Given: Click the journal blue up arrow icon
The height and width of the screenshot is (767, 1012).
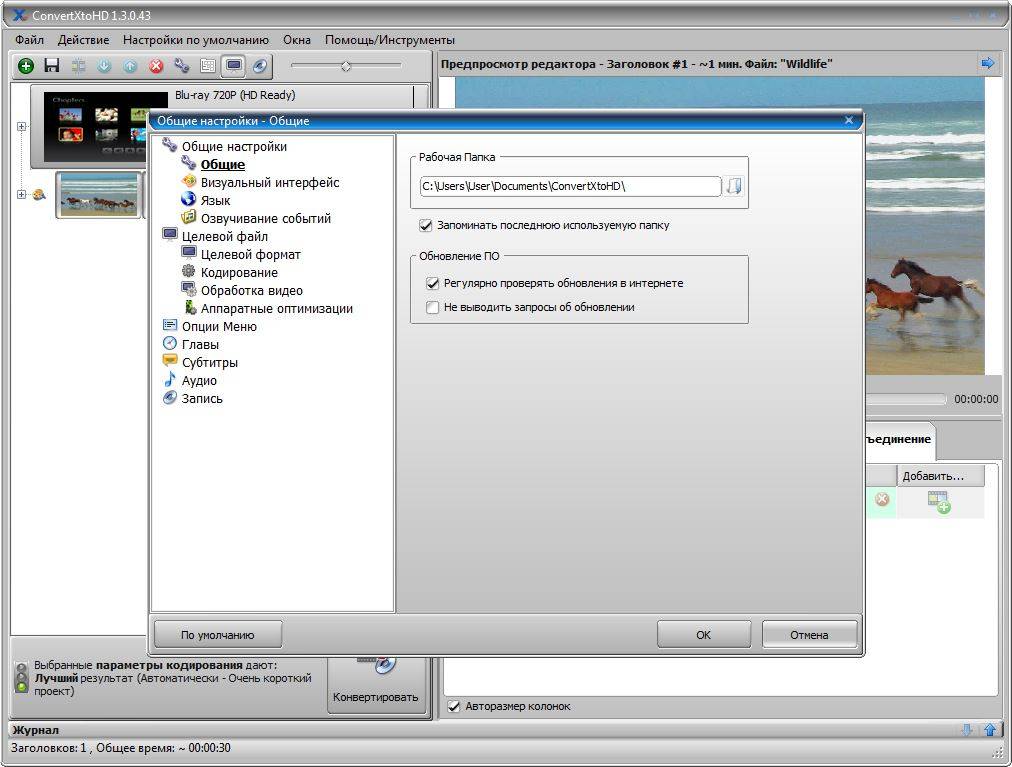Looking at the screenshot, I should click(x=989, y=730).
